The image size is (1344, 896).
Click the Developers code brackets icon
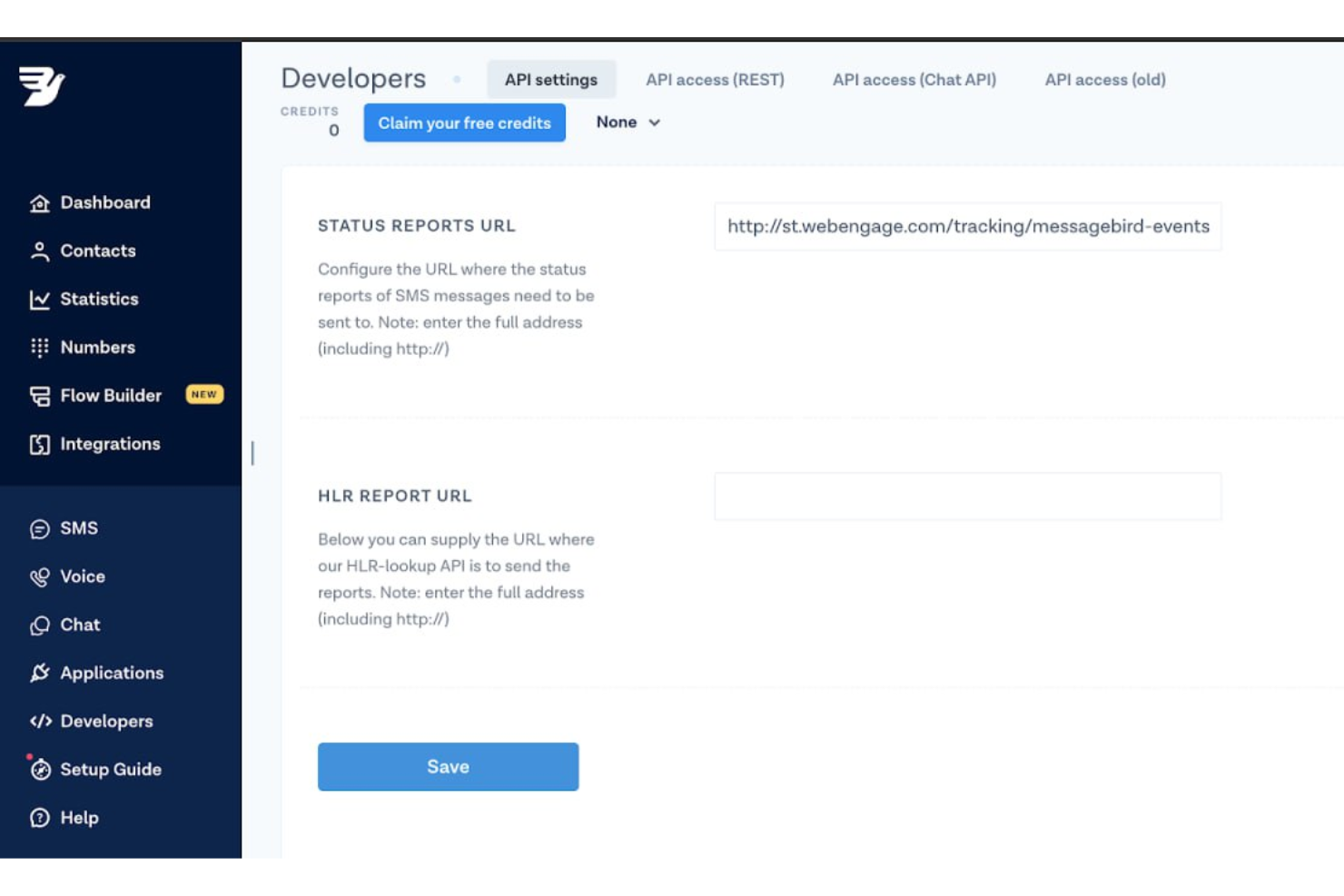(40, 721)
